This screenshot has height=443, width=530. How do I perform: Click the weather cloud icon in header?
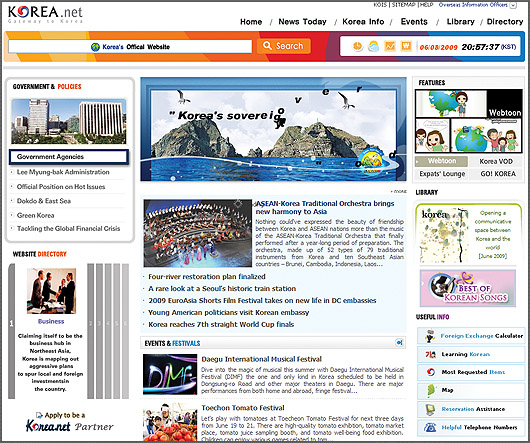tap(374, 46)
